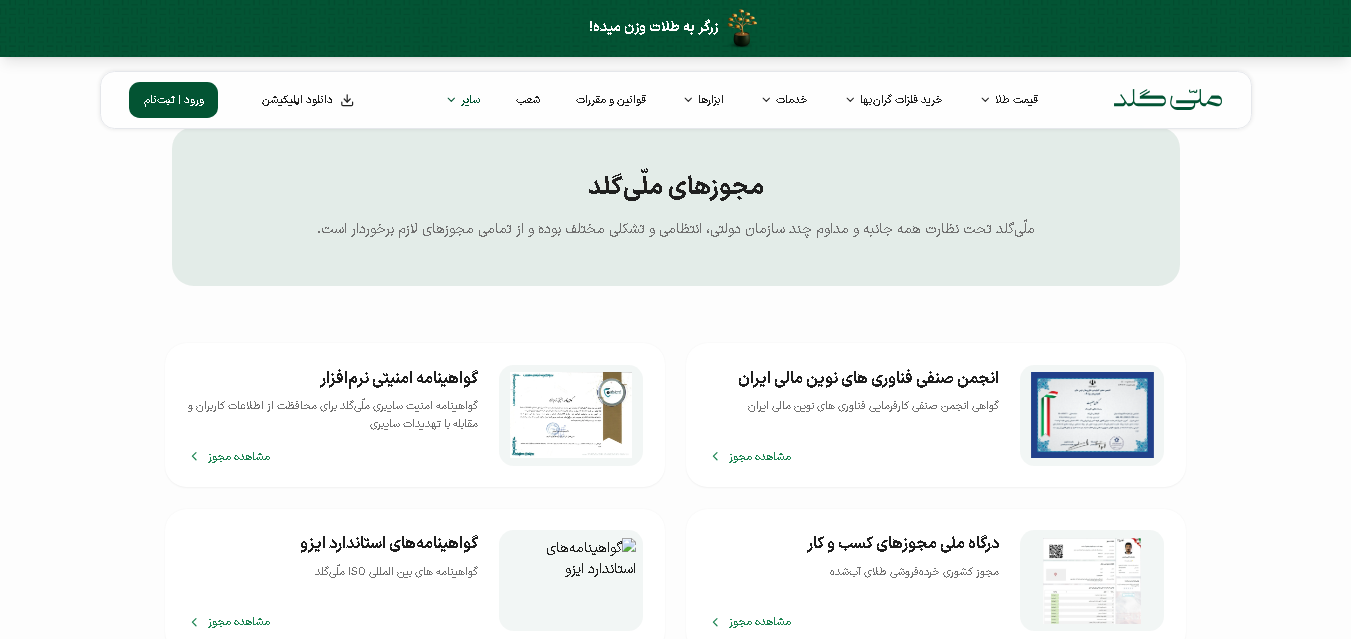Click the heading انجمن صنفی فناوری های نوین مالی ایران
The height and width of the screenshot is (639, 1351).
coord(868,378)
